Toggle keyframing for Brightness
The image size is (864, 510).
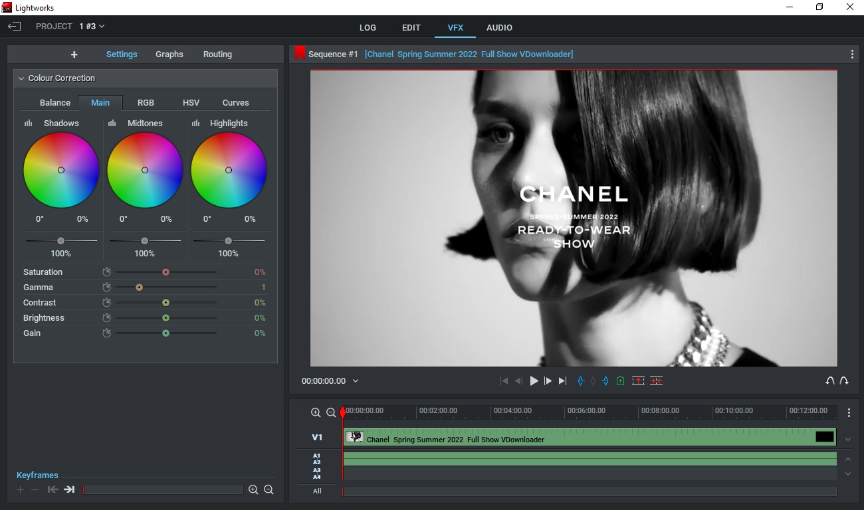click(106, 318)
